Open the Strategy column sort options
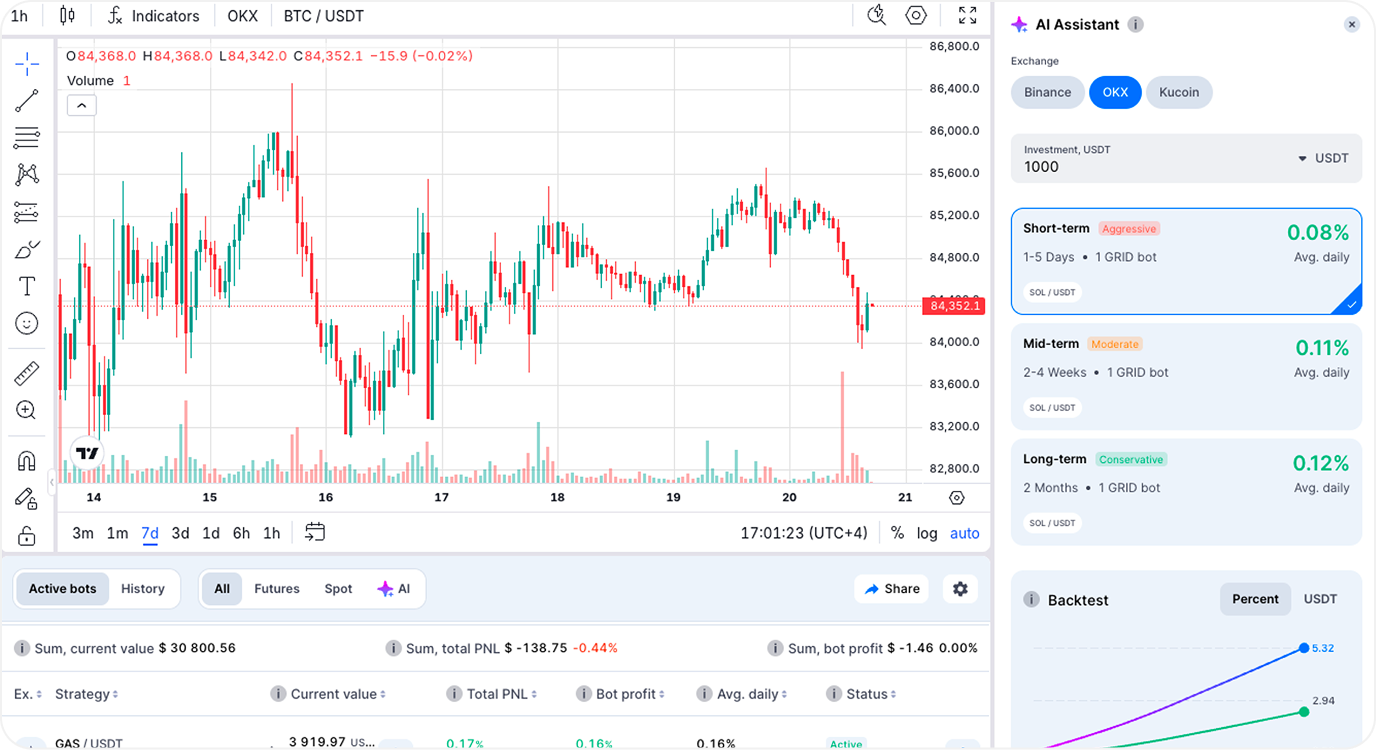The height and width of the screenshot is (750, 1376). point(113,693)
